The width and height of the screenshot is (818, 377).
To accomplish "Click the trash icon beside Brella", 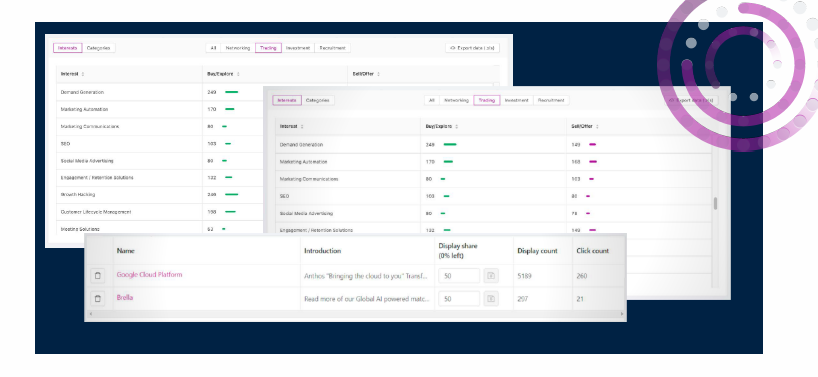I will coord(98,298).
